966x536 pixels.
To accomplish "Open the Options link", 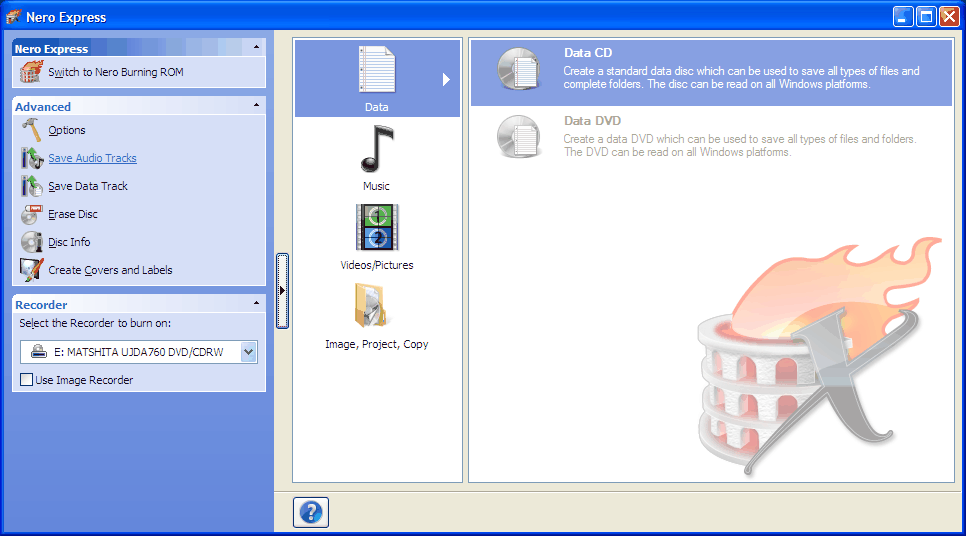I will (67, 130).
